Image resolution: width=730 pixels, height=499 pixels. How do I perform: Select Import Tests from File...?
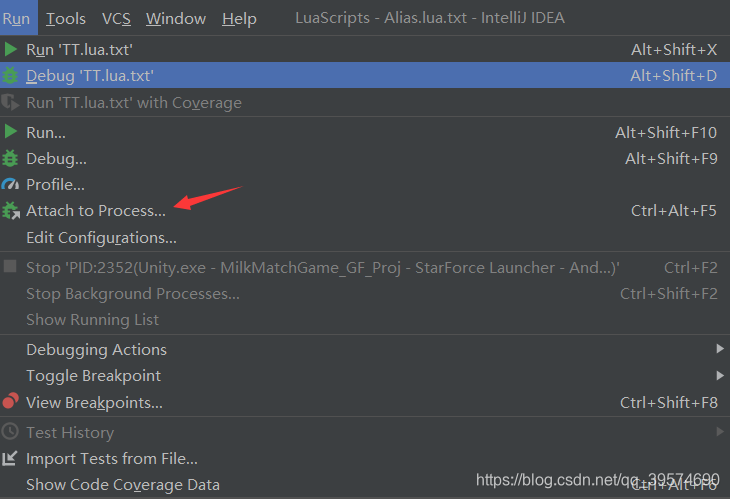tap(365, 459)
